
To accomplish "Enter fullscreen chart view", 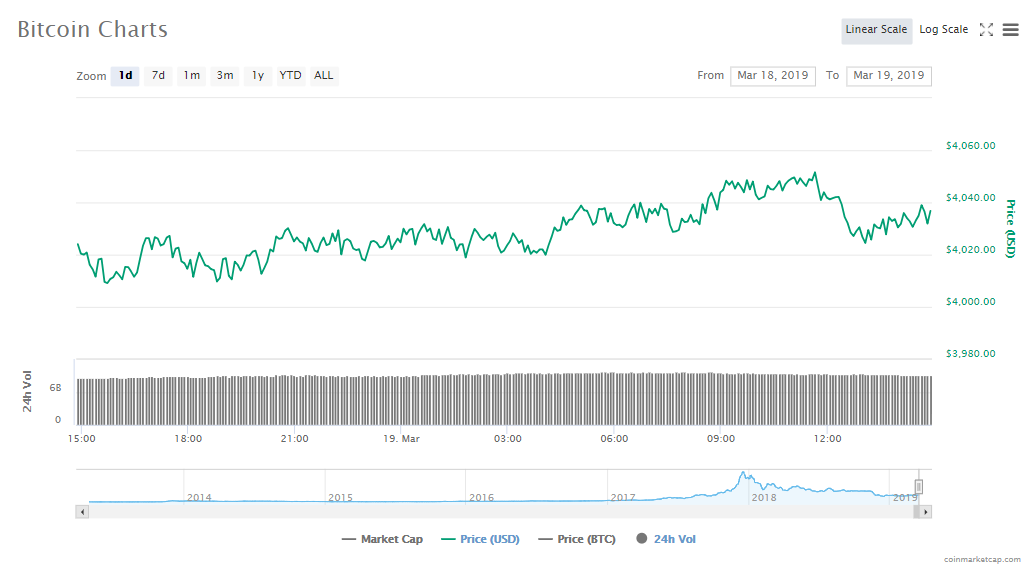I will [986, 30].
